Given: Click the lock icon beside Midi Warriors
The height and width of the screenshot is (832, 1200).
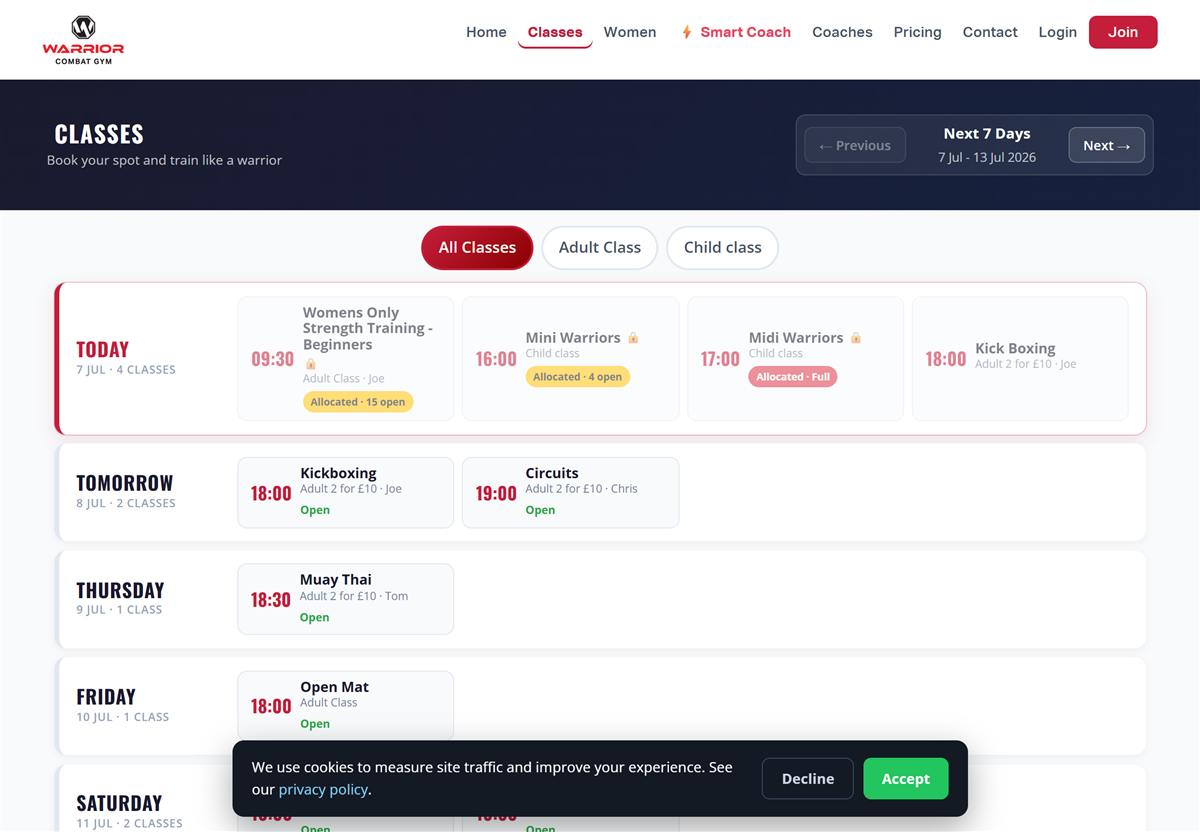Looking at the screenshot, I should click(x=856, y=338).
